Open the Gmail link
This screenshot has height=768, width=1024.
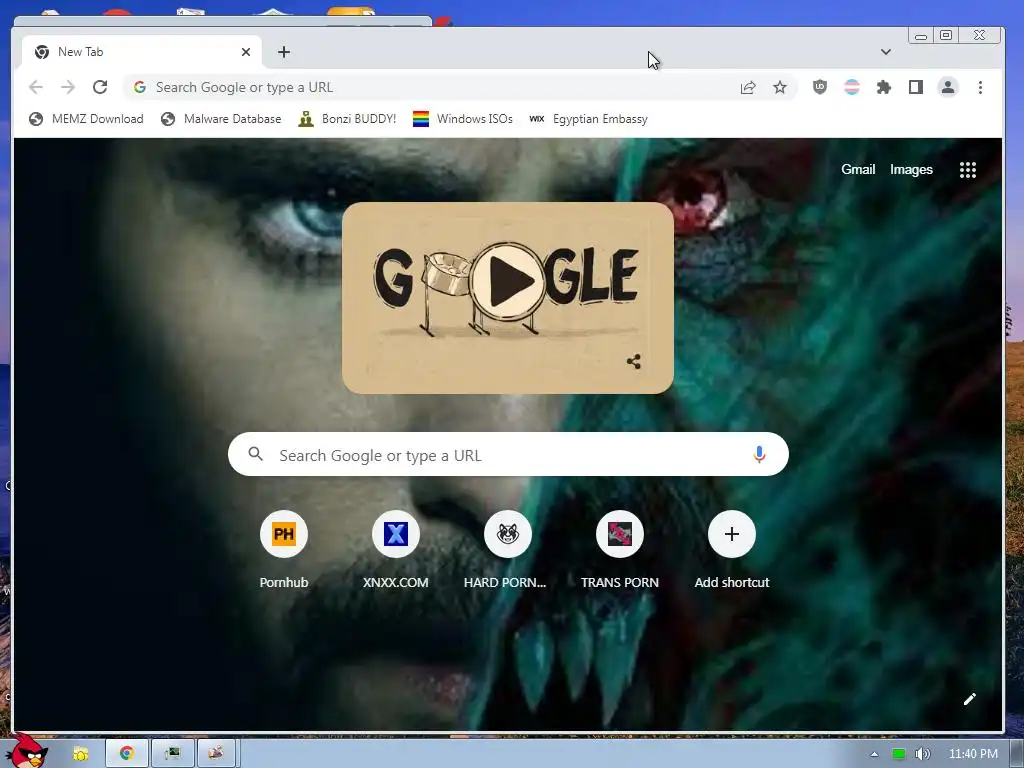(x=857, y=170)
